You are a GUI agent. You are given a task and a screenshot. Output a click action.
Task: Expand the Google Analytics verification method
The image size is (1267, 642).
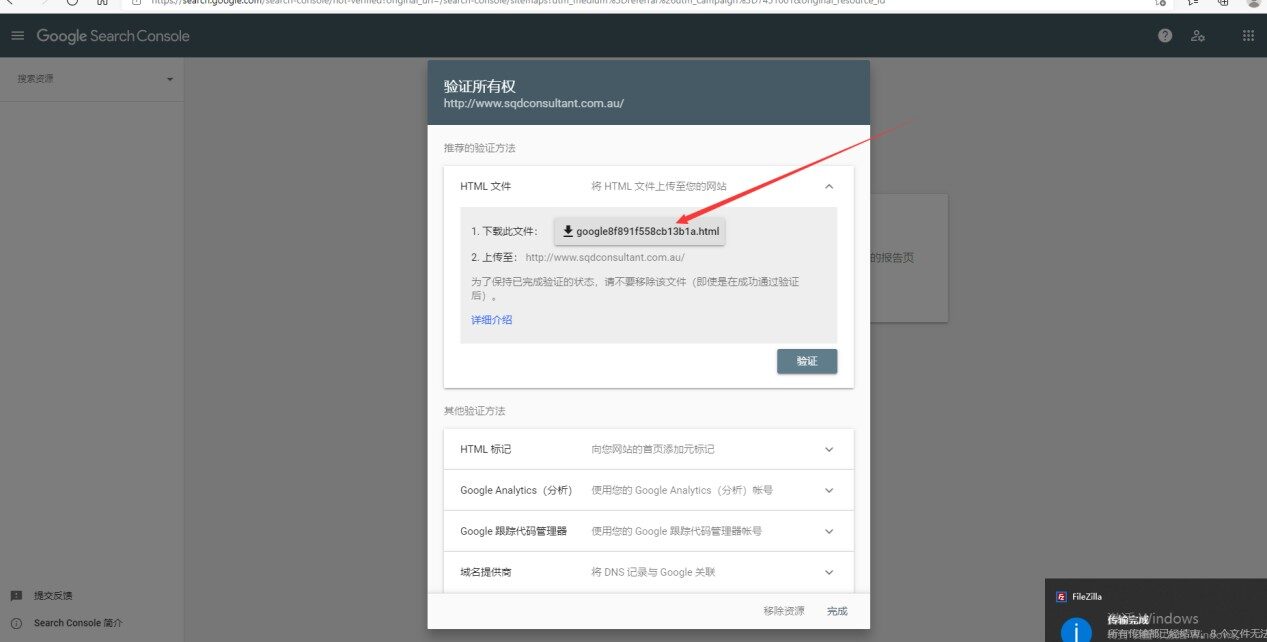pyautogui.click(x=828, y=491)
